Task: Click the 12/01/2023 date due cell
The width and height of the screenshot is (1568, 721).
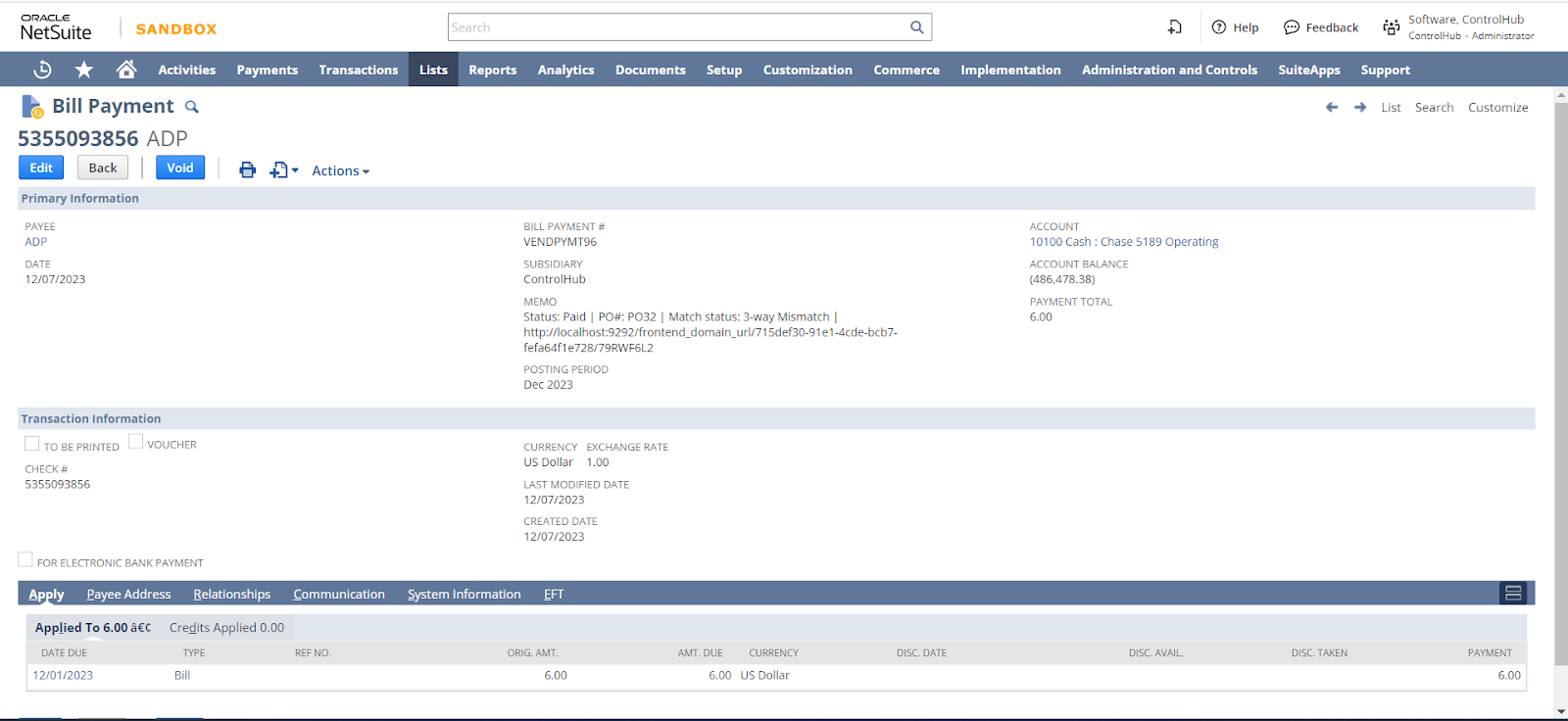Action: [63, 675]
